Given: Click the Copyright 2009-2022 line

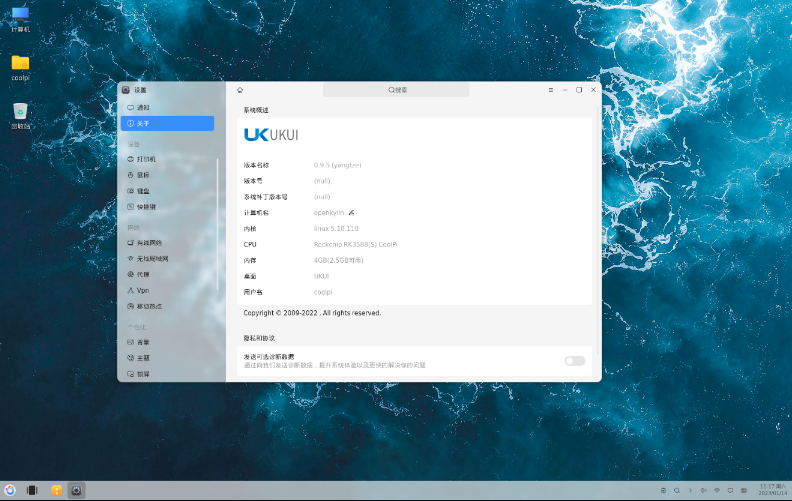Looking at the screenshot, I should (312, 313).
